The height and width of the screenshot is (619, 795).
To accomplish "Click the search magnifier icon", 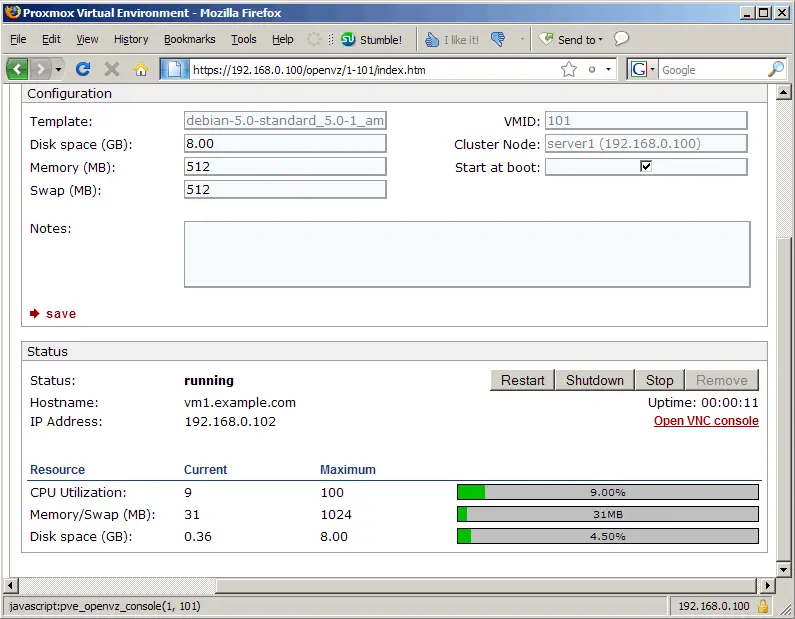I will (x=775, y=69).
